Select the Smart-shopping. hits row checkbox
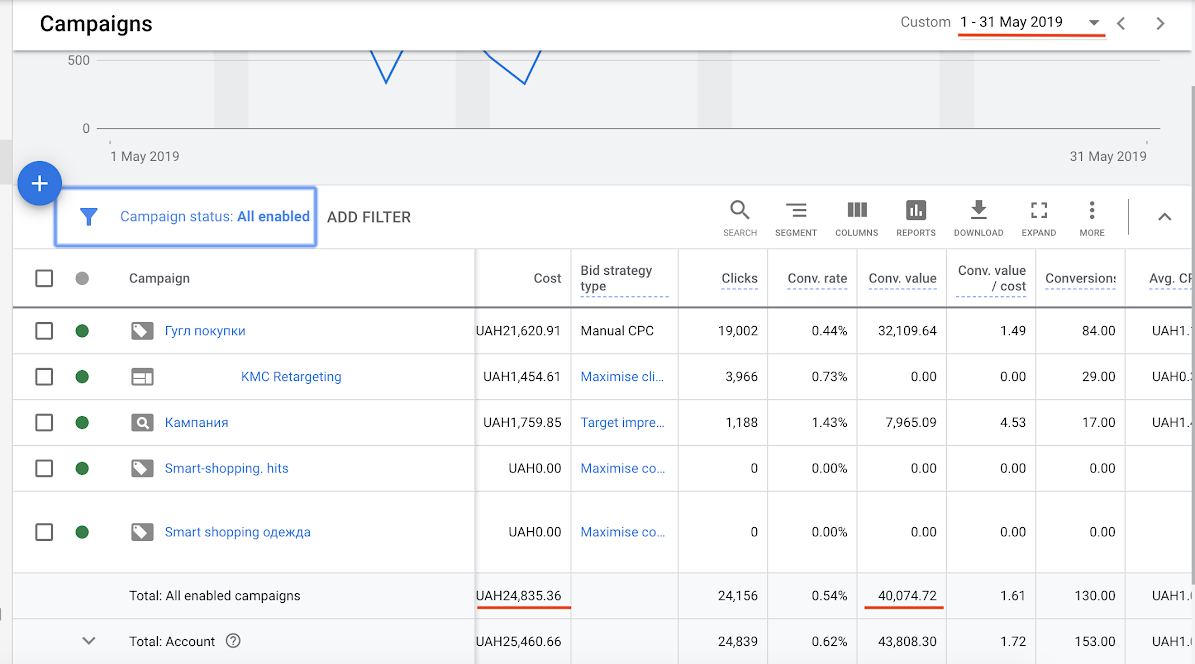This screenshot has height=664, width=1195. point(44,468)
